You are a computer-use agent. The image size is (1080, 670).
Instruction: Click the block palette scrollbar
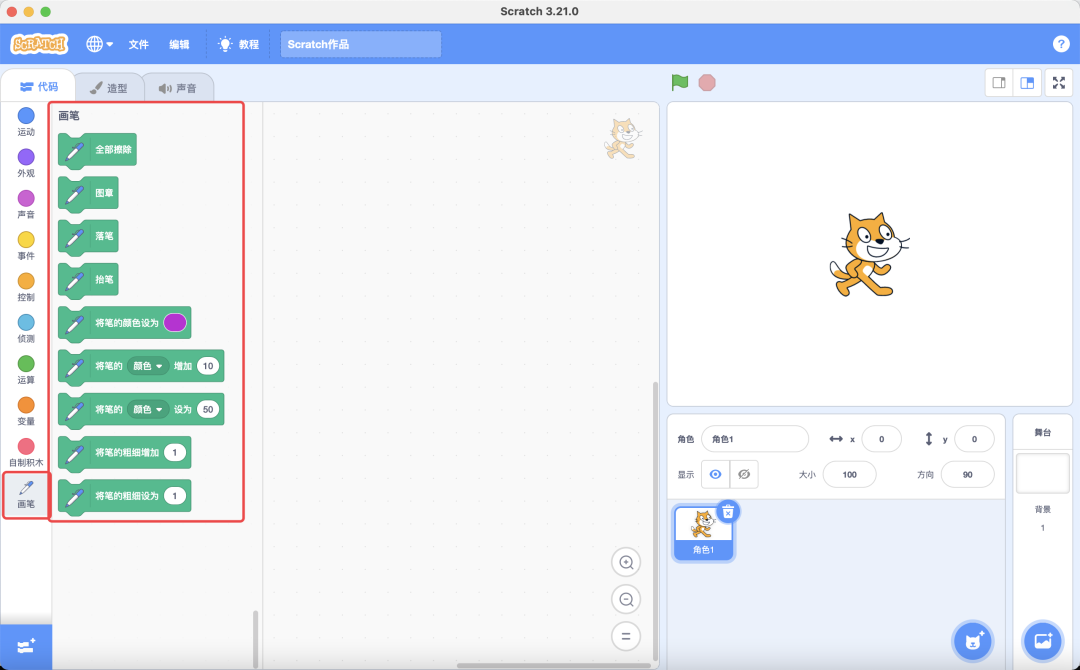(256, 639)
